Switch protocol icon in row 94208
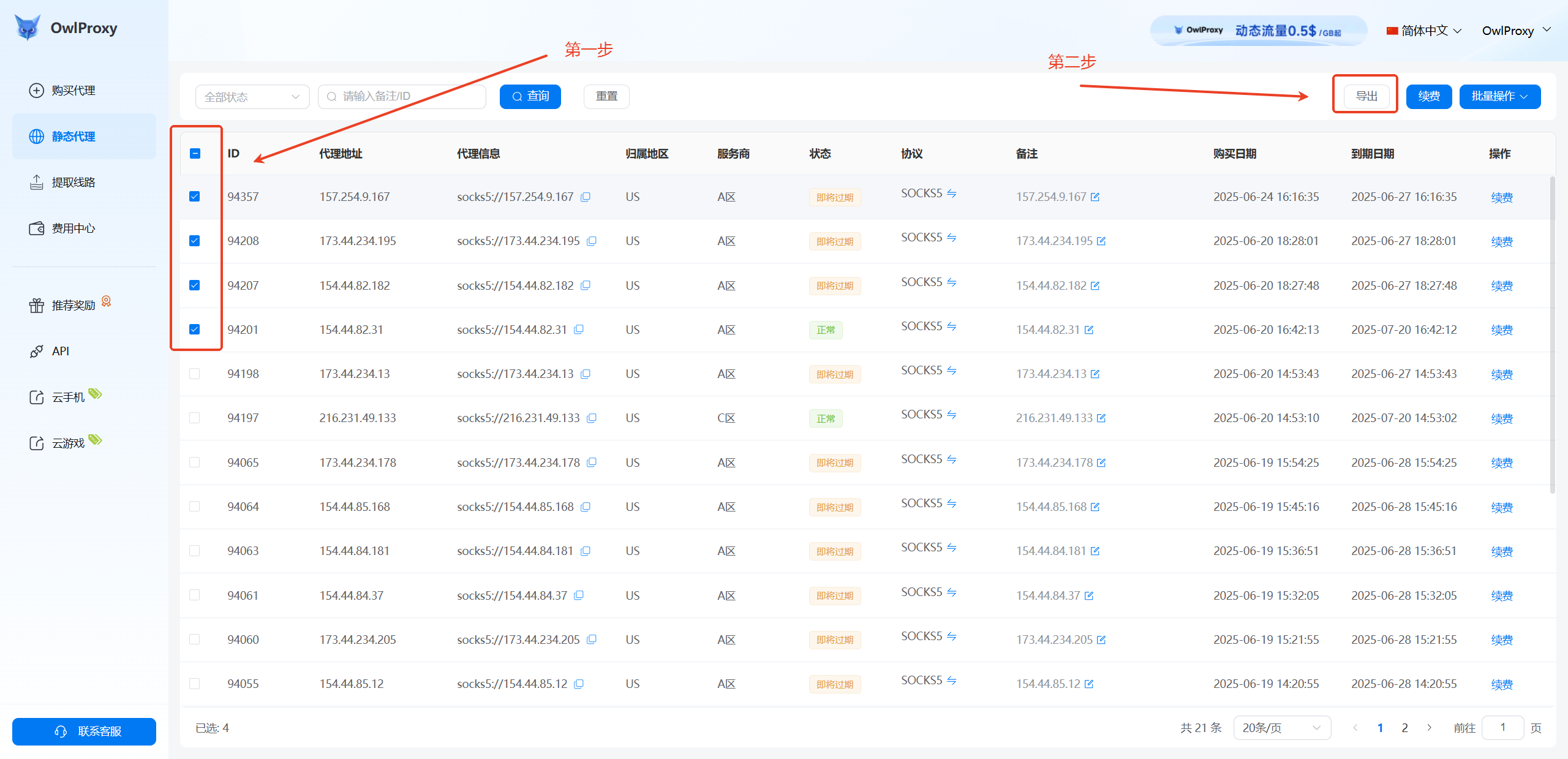1568x759 pixels. (952, 237)
